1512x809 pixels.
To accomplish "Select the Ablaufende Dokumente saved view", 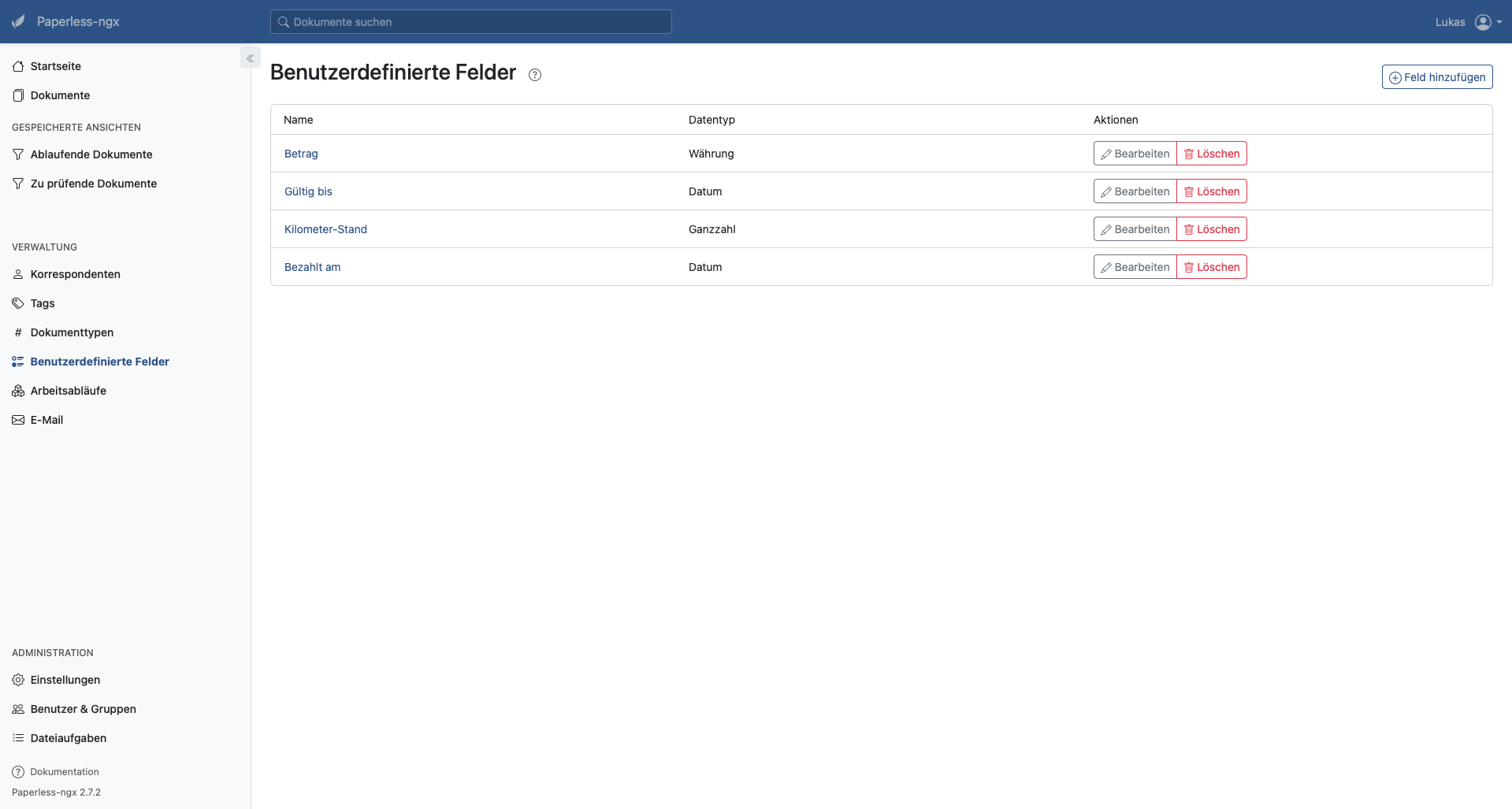I will [91, 154].
